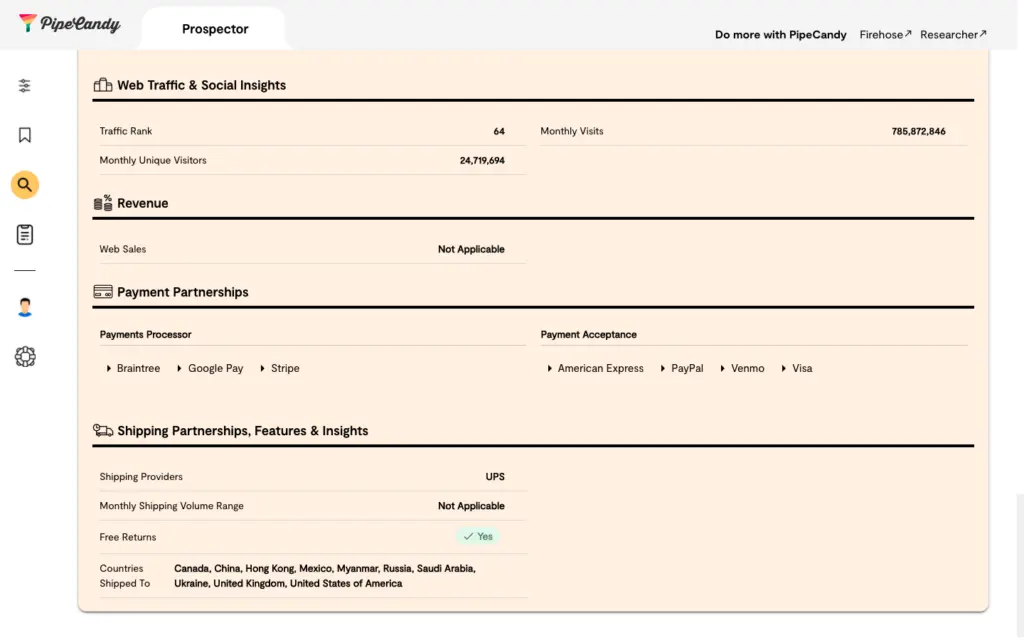Click the Web Traffic & Social Insights heading
The image size is (1024, 640).
pyautogui.click(x=201, y=86)
